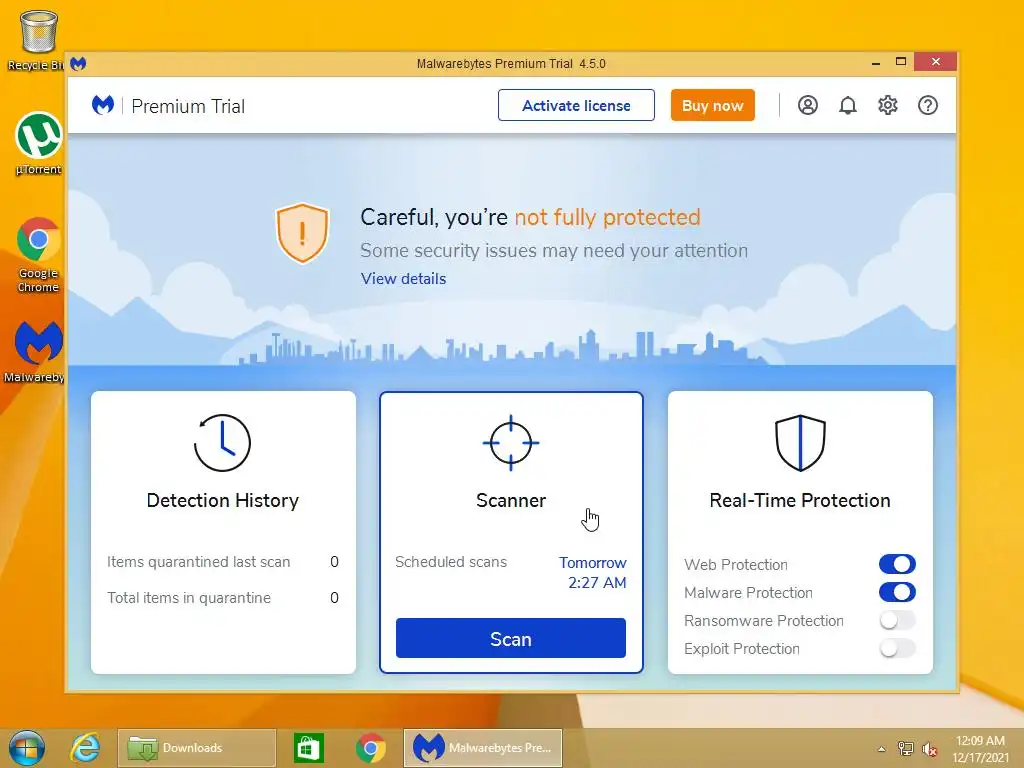Select the Malwarebytes desktop shortcut
Image resolution: width=1024 pixels, height=768 pixels.
[36, 351]
